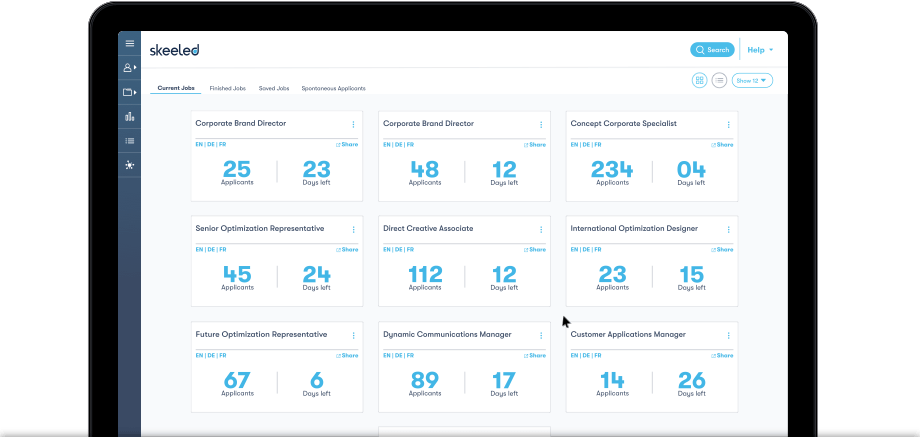Open the sun-shaped settings sidebar icon
This screenshot has height=437, width=920.
coord(130,165)
